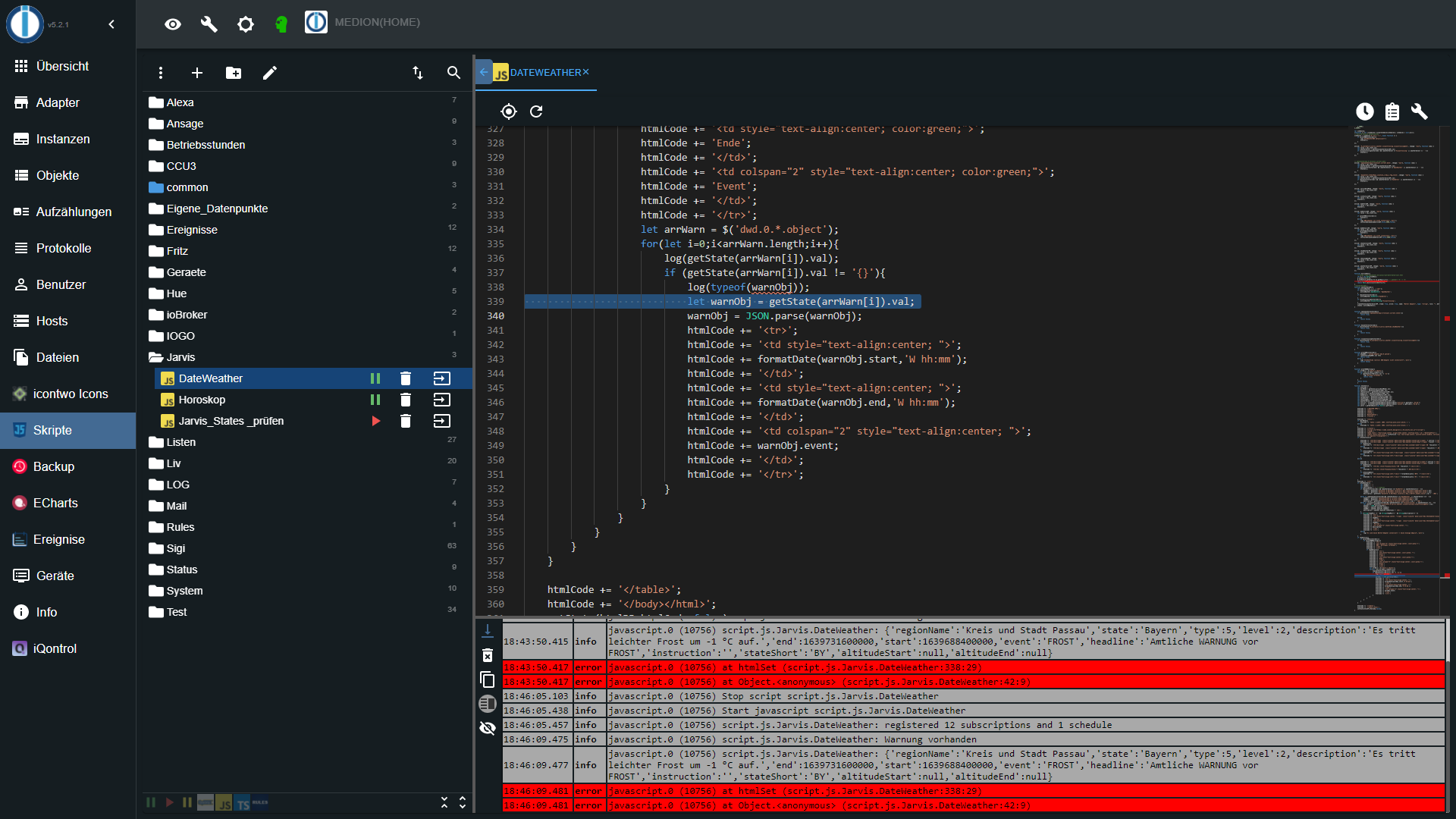Filter stopped scripts with red play filter

[x=169, y=802]
